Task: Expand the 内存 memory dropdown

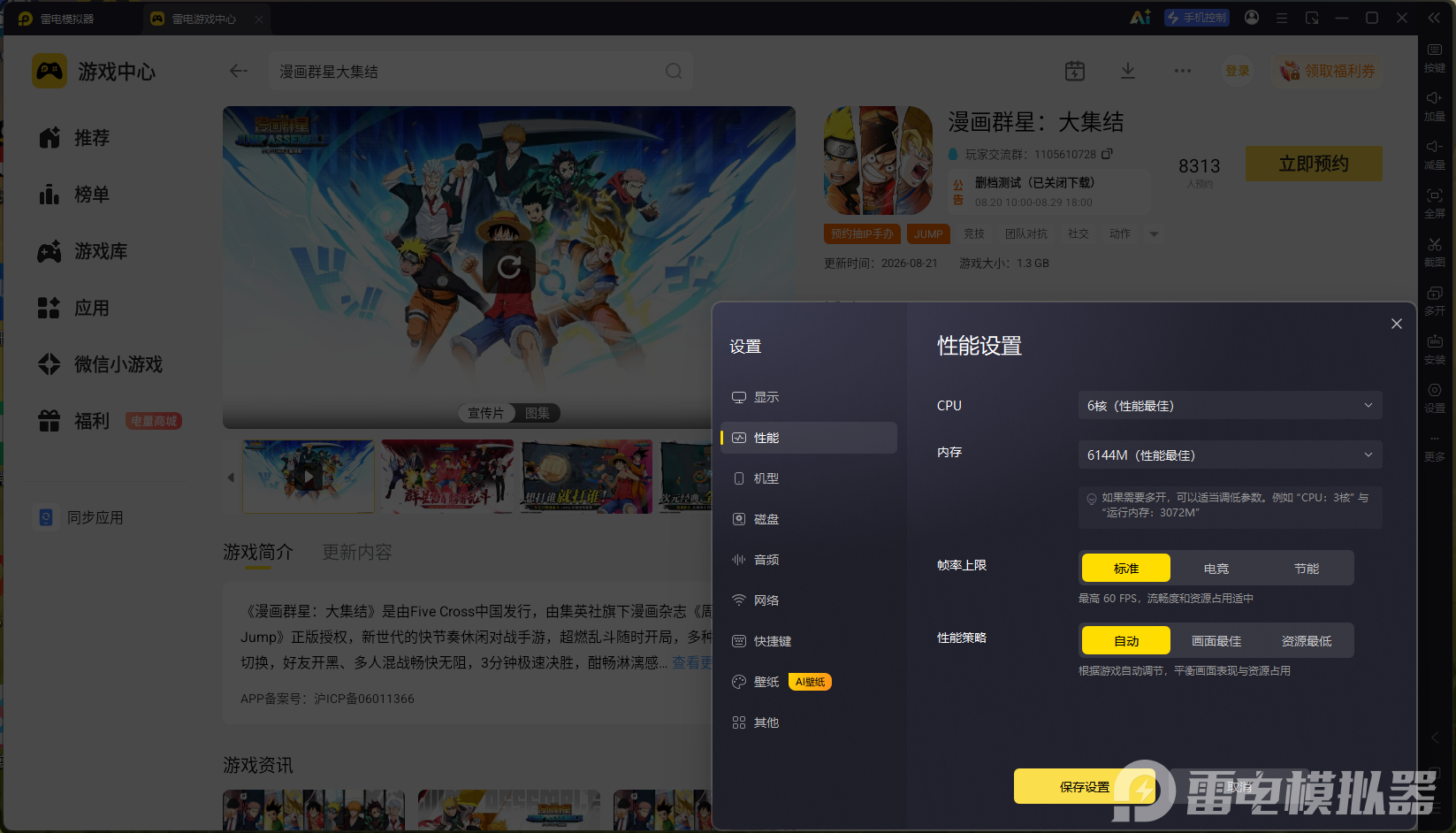Action: (x=1230, y=455)
